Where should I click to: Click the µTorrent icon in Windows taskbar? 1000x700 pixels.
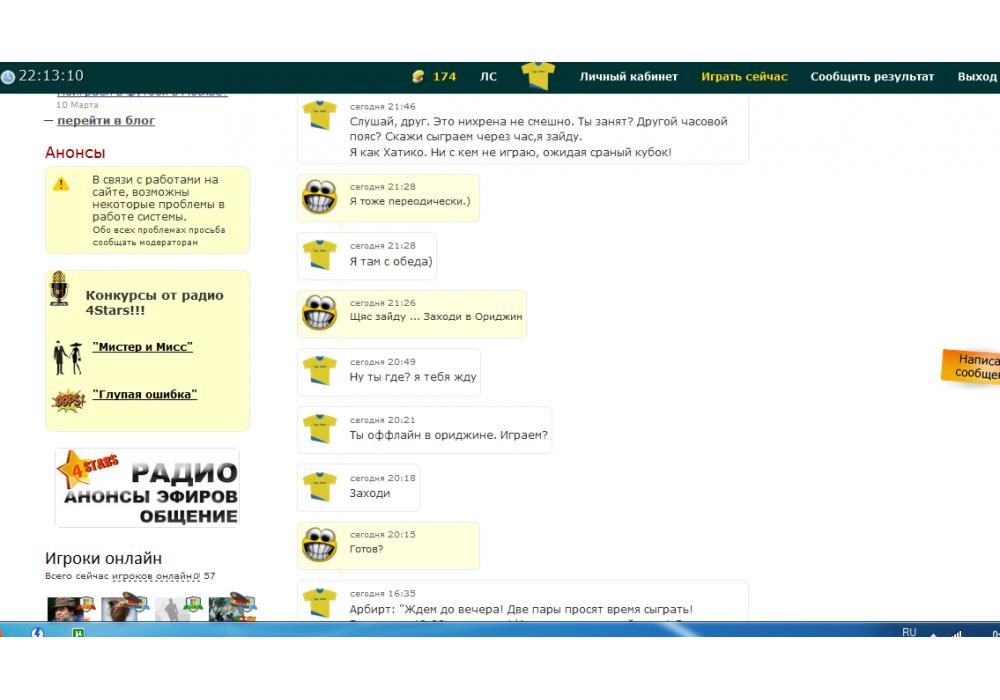point(78,632)
